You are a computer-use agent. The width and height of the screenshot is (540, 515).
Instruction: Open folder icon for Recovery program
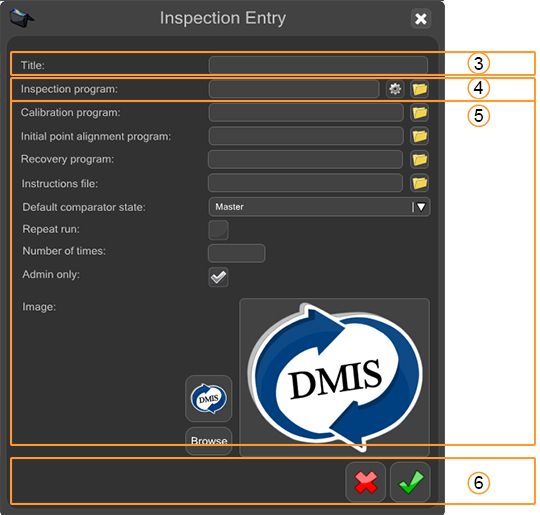(x=419, y=159)
